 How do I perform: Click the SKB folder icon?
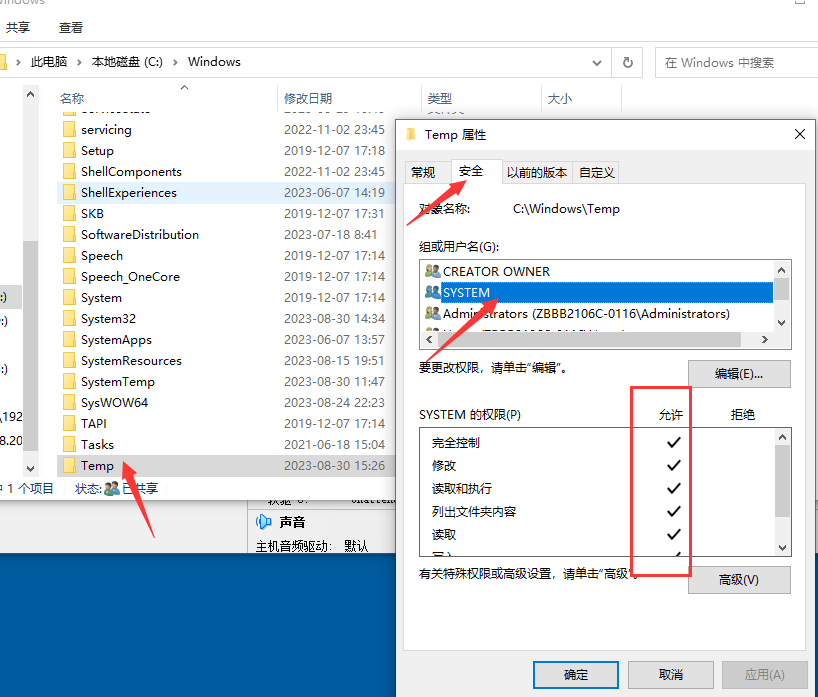click(x=69, y=213)
